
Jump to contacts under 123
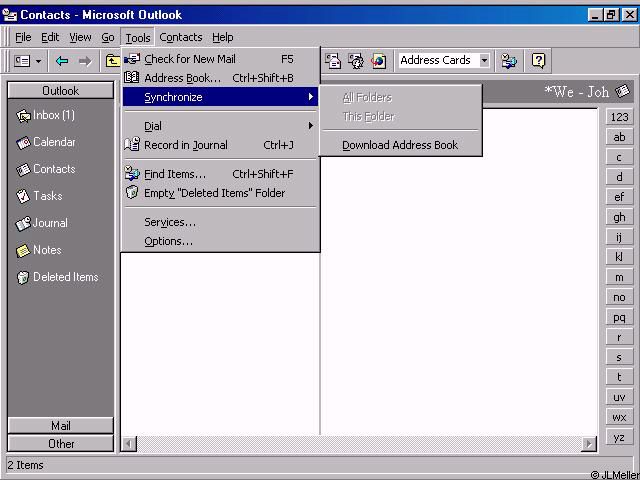point(619,117)
